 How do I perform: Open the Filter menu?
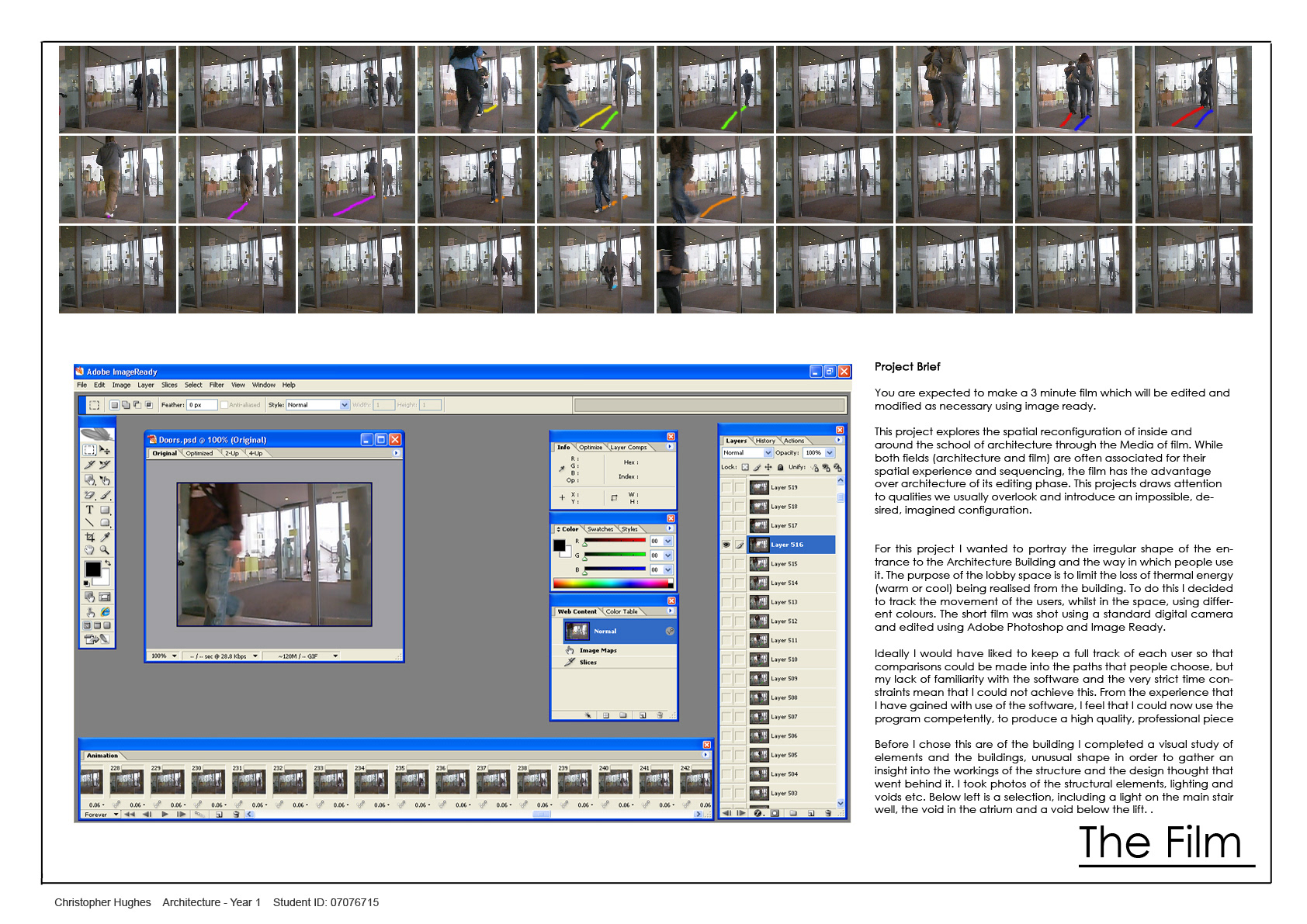point(217,385)
